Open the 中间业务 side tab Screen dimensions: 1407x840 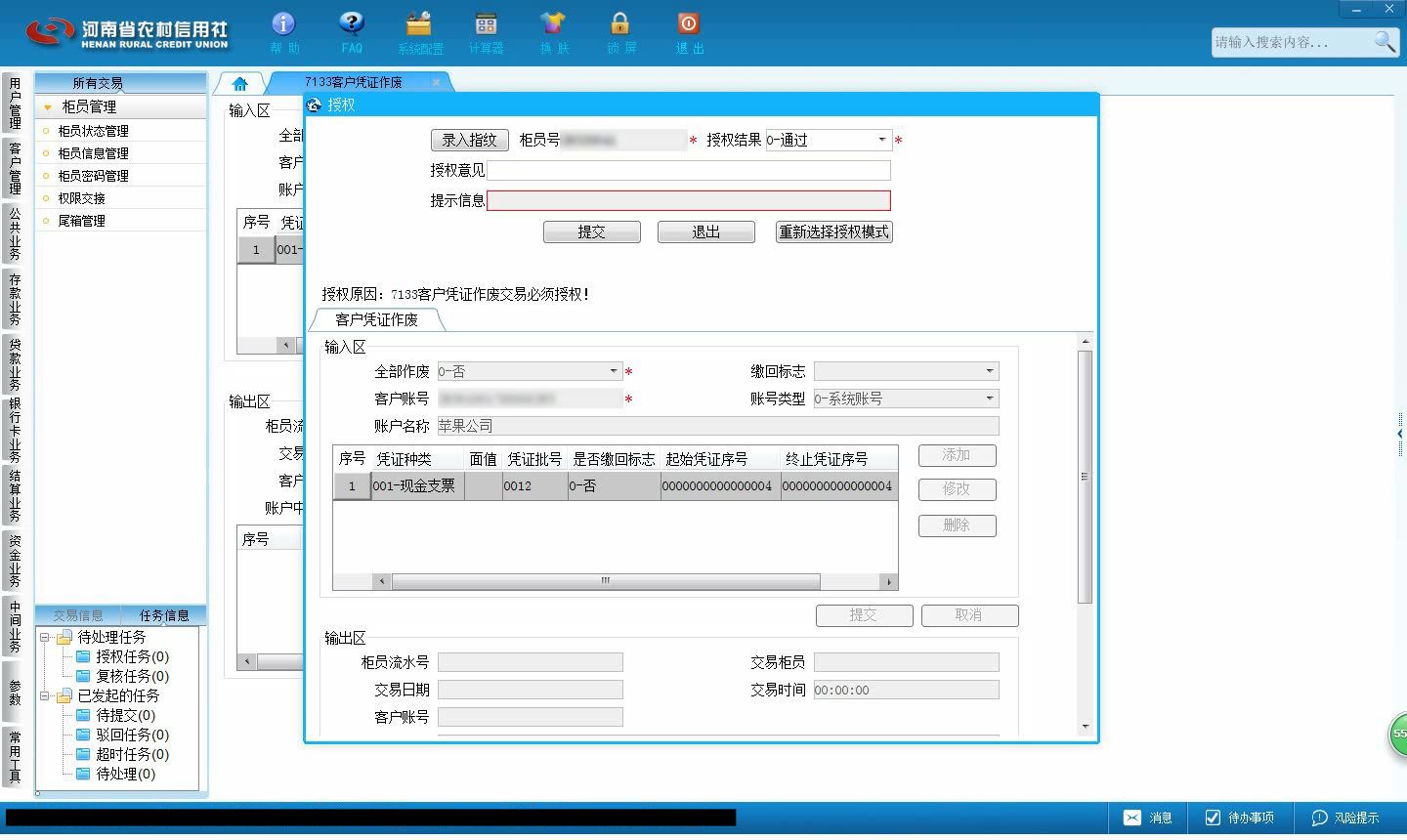(15, 626)
